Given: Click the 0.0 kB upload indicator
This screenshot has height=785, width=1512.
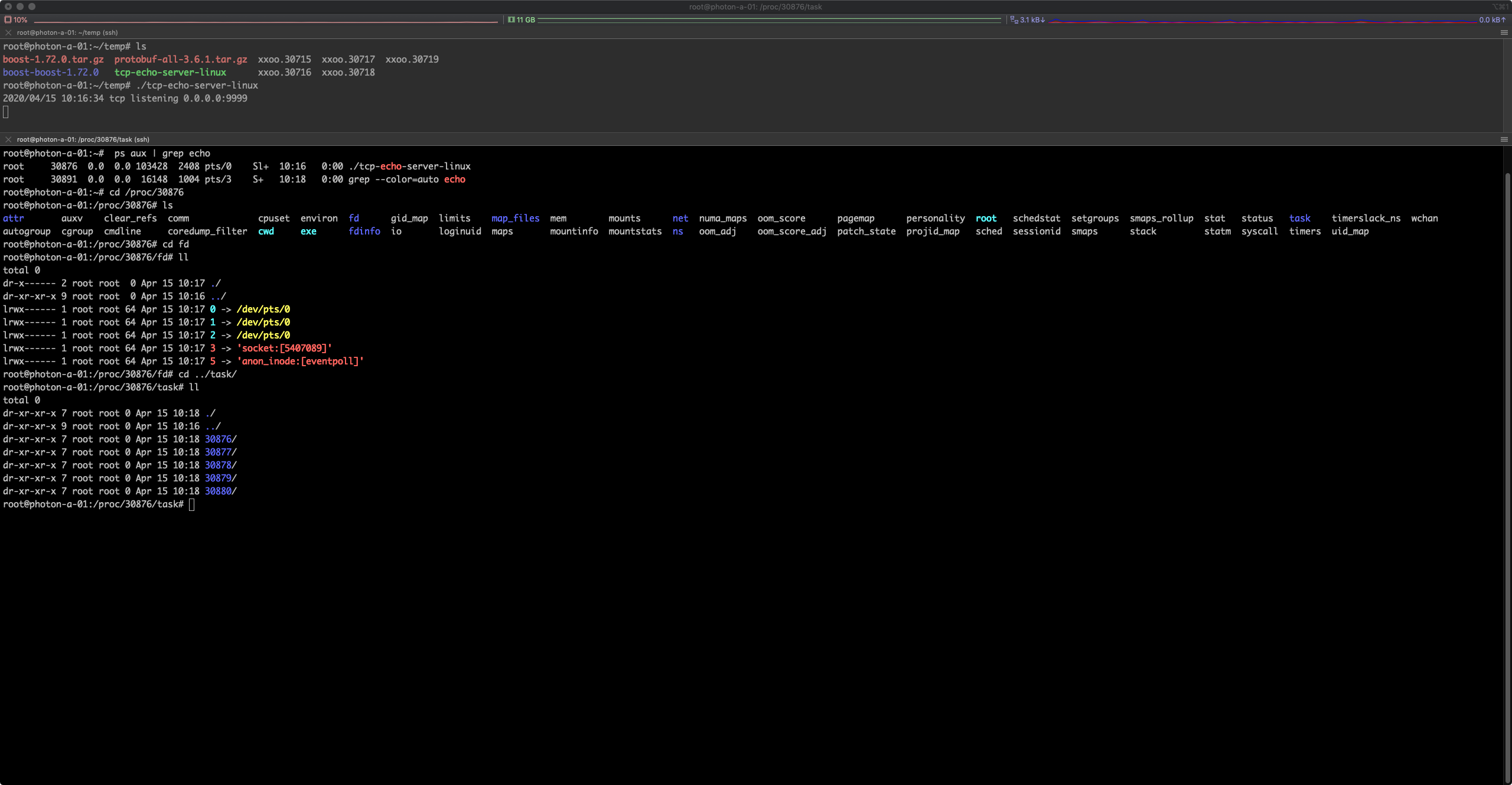Looking at the screenshot, I should tap(1492, 19).
